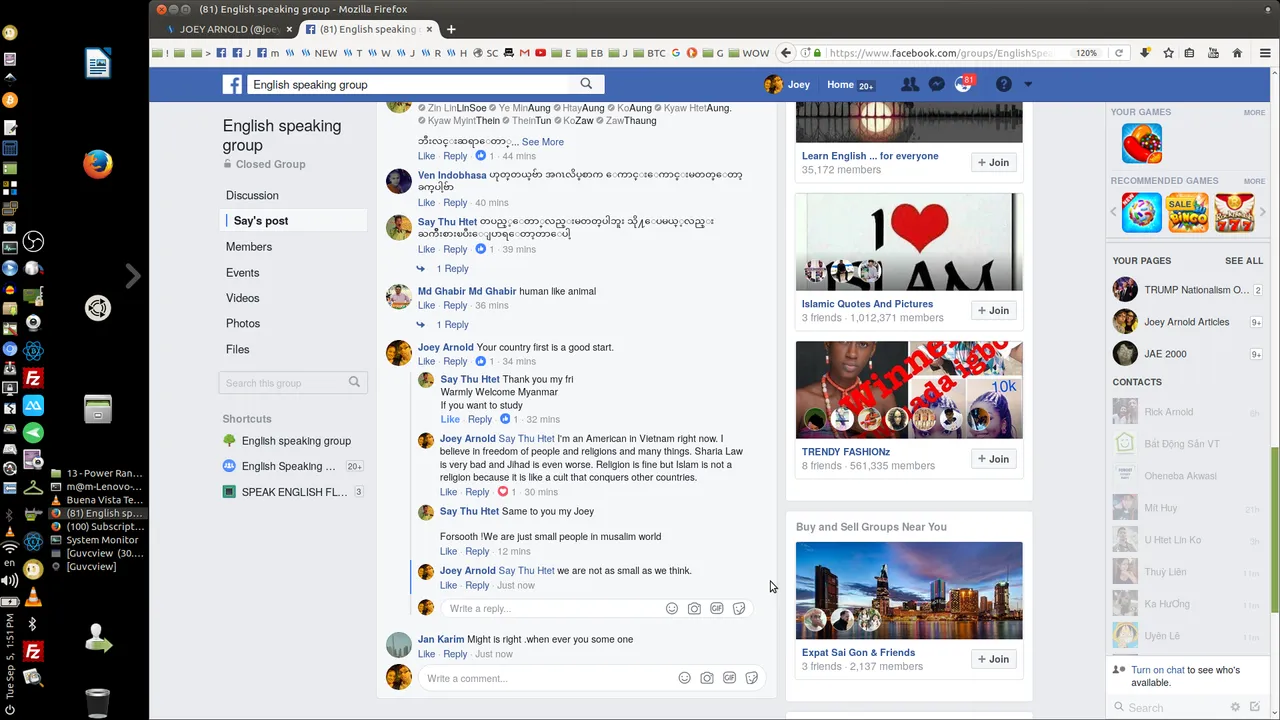Open new tab with plus button
The height and width of the screenshot is (720, 1280).
tap(451, 29)
